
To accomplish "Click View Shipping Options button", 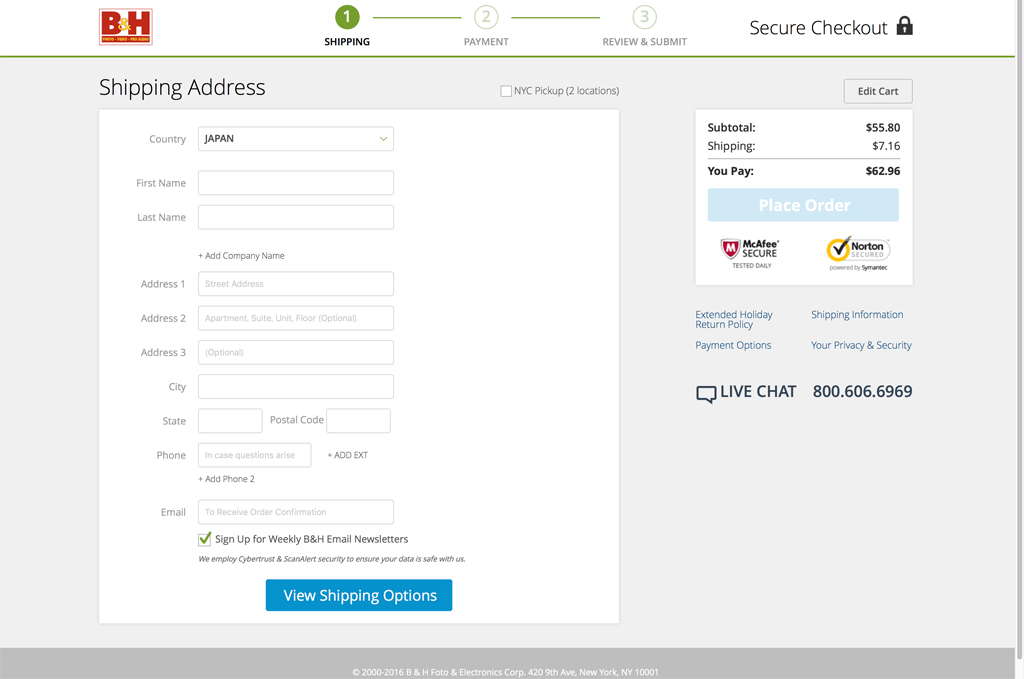I will 359,595.
